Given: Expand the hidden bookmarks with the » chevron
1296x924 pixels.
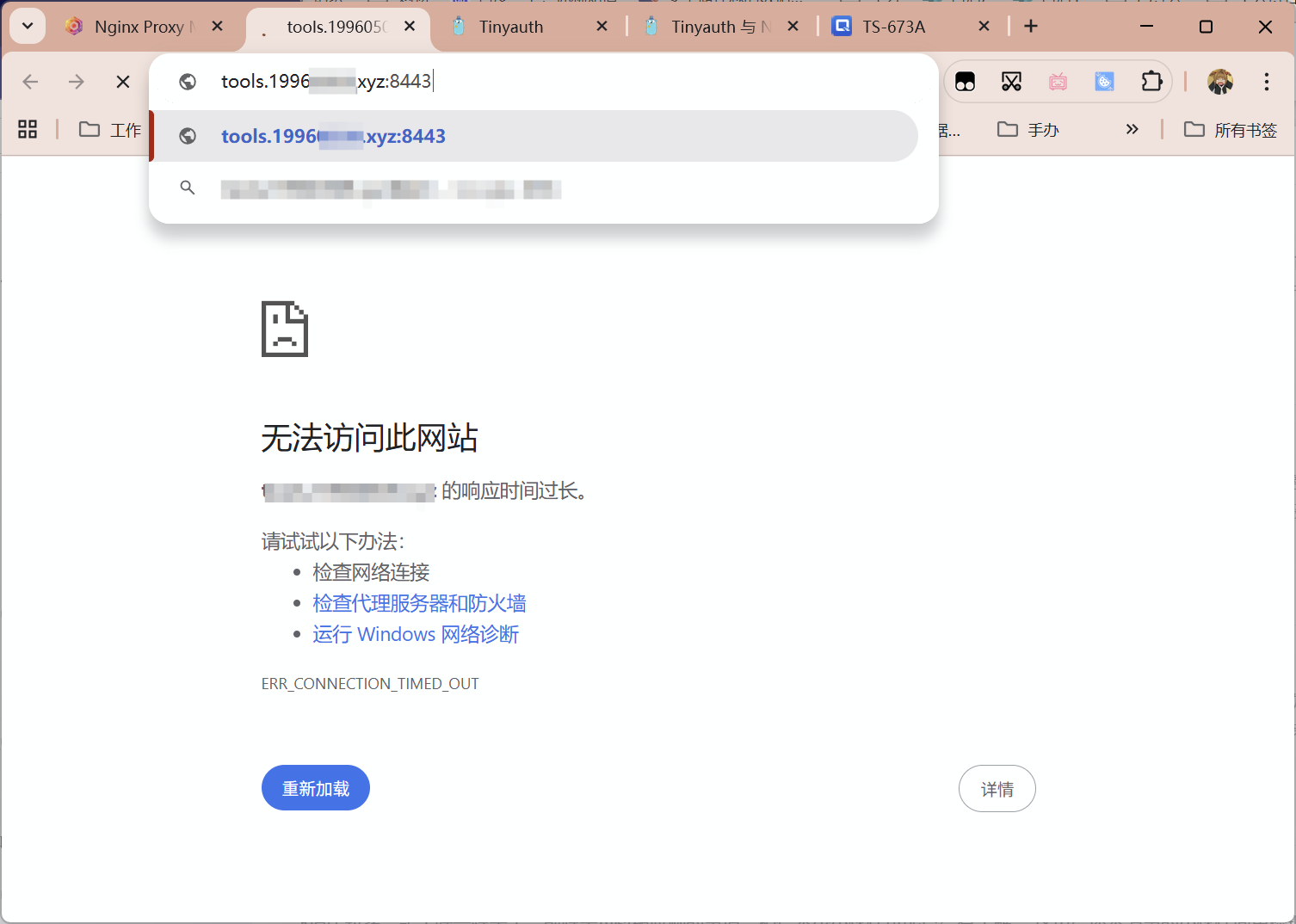Looking at the screenshot, I should (x=1132, y=129).
